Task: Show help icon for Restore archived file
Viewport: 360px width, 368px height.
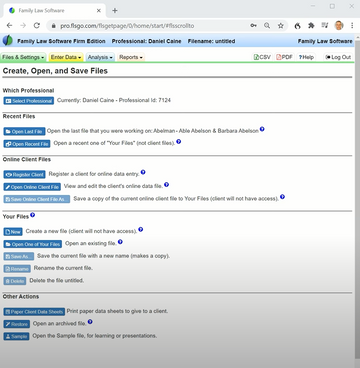Action: (90, 322)
